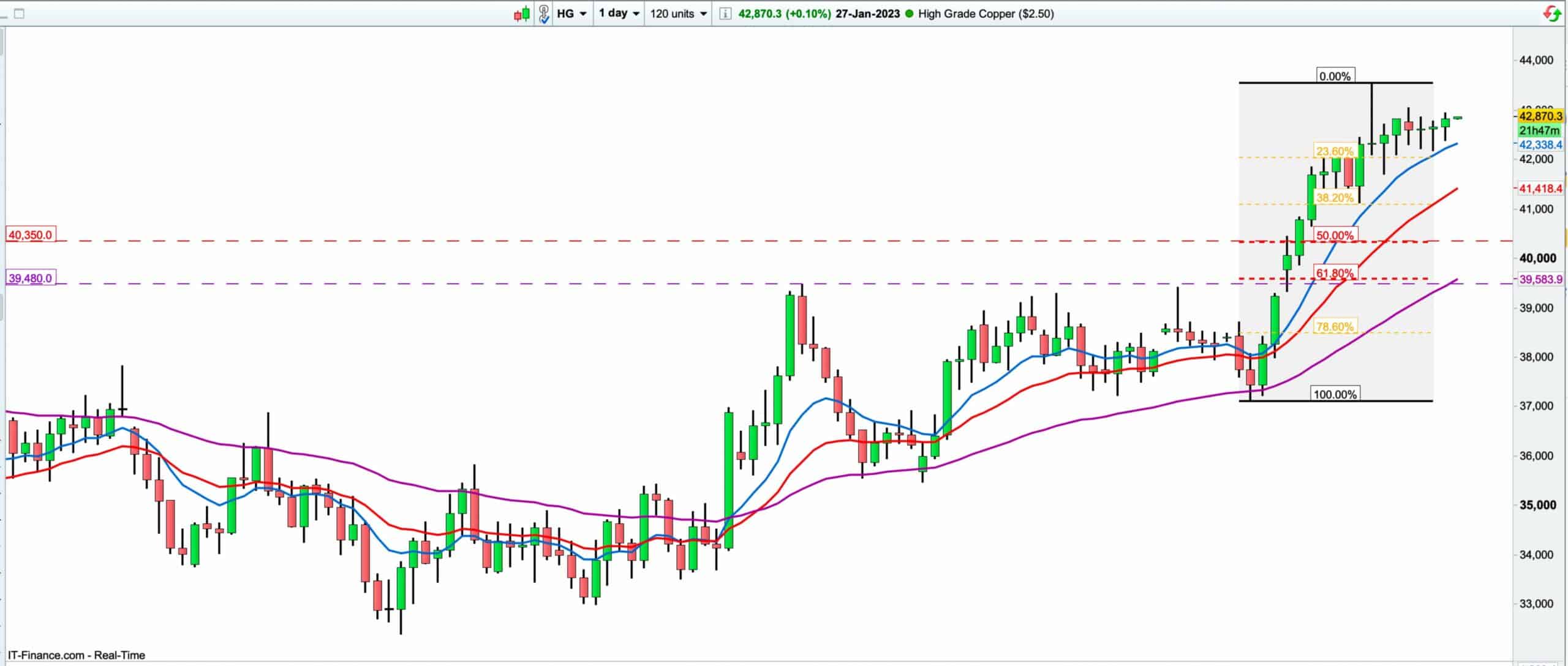The width and height of the screenshot is (1568, 666).
Task: Click the 100.00% Fibonacci level label
Action: (1335, 394)
